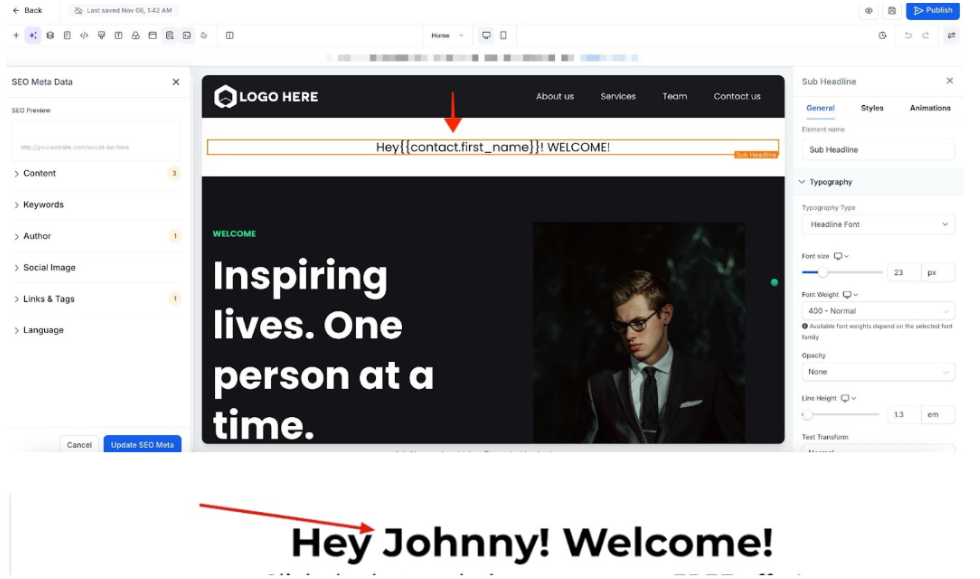Image resolution: width=980 pixels, height=579 pixels.
Task: Switch to the Styles tab
Action: coord(872,108)
